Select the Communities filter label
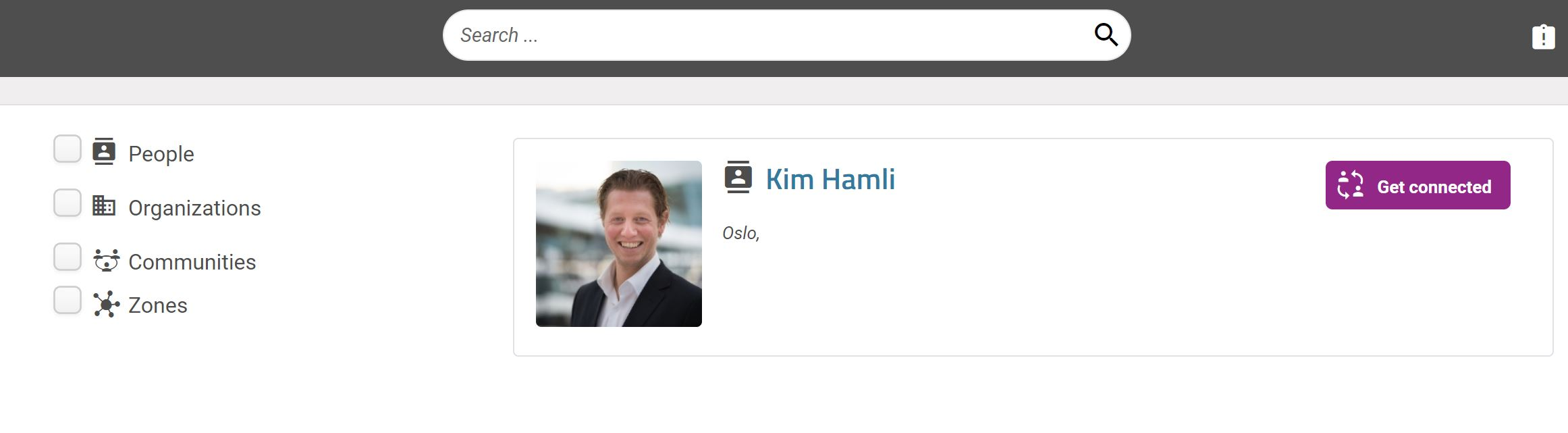 pyautogui.click(x=192, y=262)
